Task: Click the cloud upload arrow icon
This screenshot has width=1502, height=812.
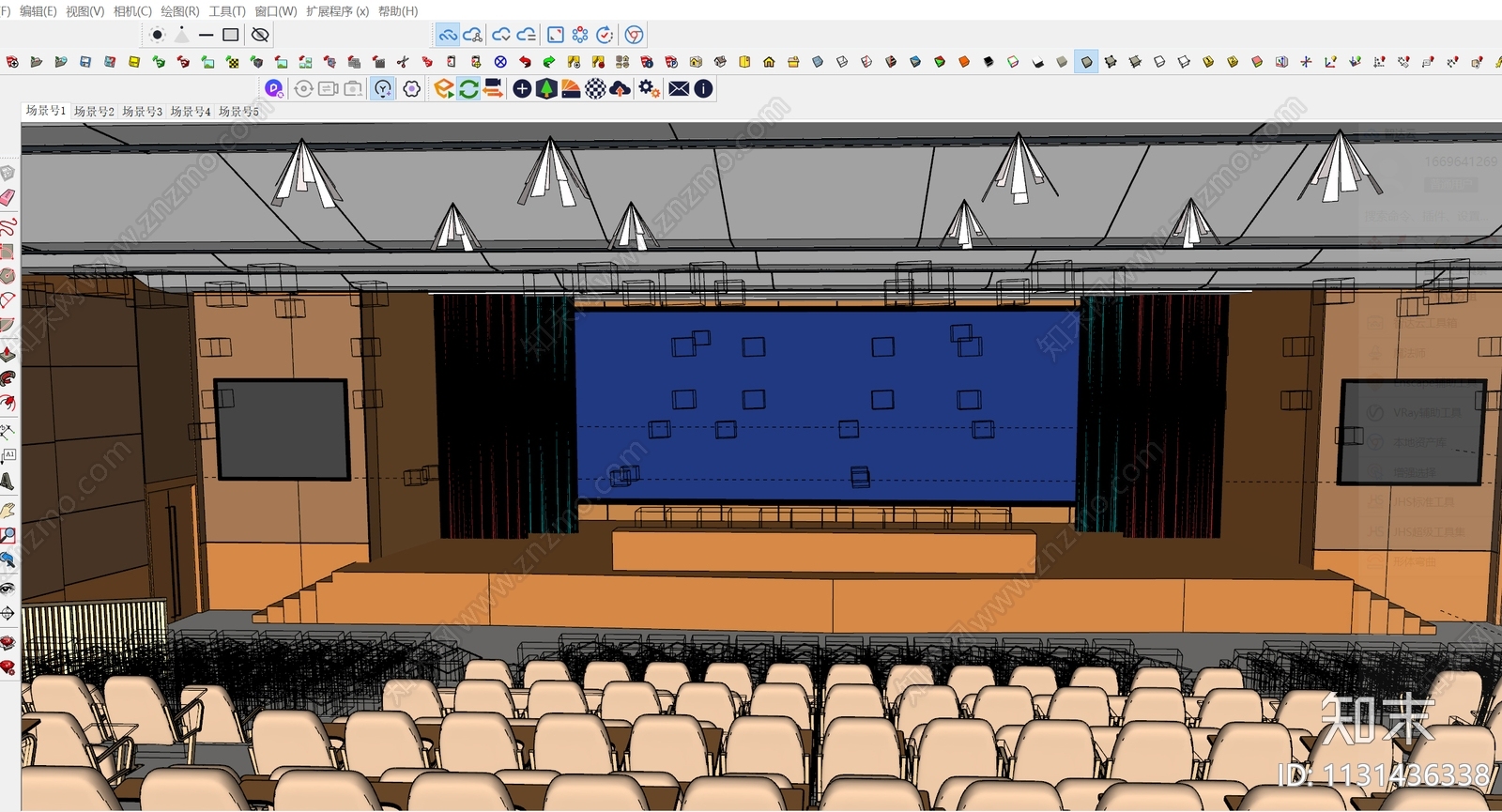Action: 620,88
